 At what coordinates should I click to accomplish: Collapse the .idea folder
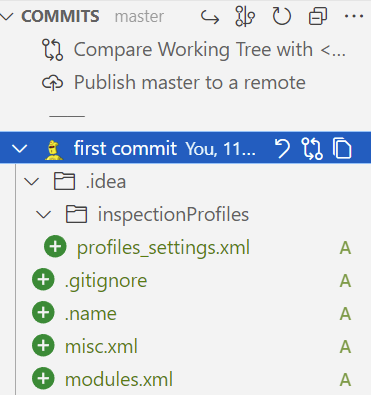coord(32,182)
